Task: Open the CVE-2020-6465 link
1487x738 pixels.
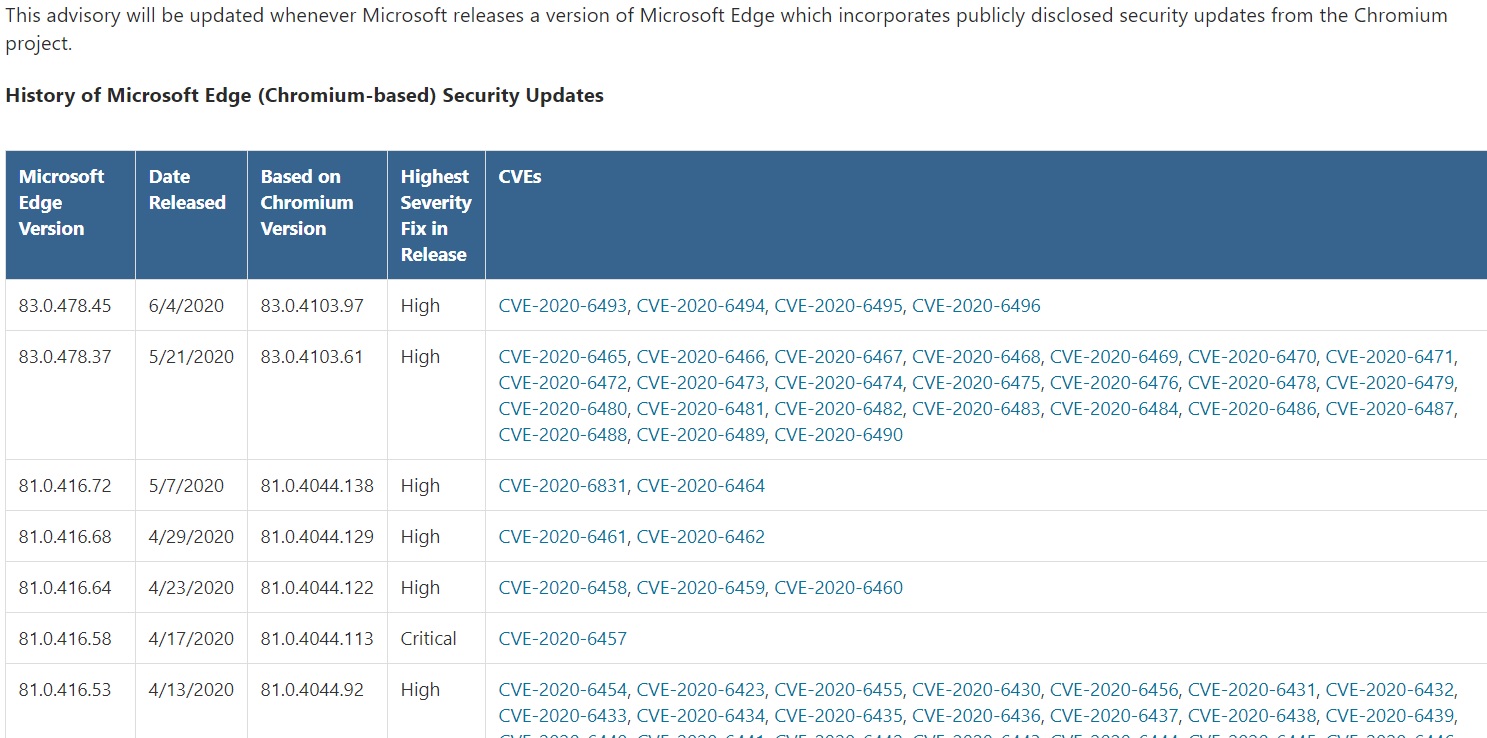Action: pos(563,357)
